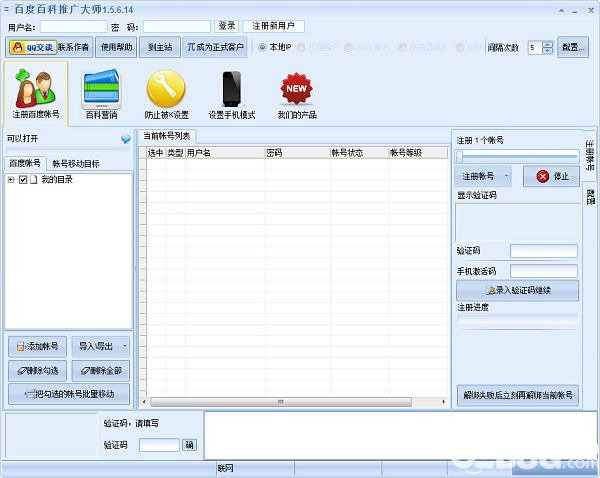Click the red X stop icon

point(543,176)
